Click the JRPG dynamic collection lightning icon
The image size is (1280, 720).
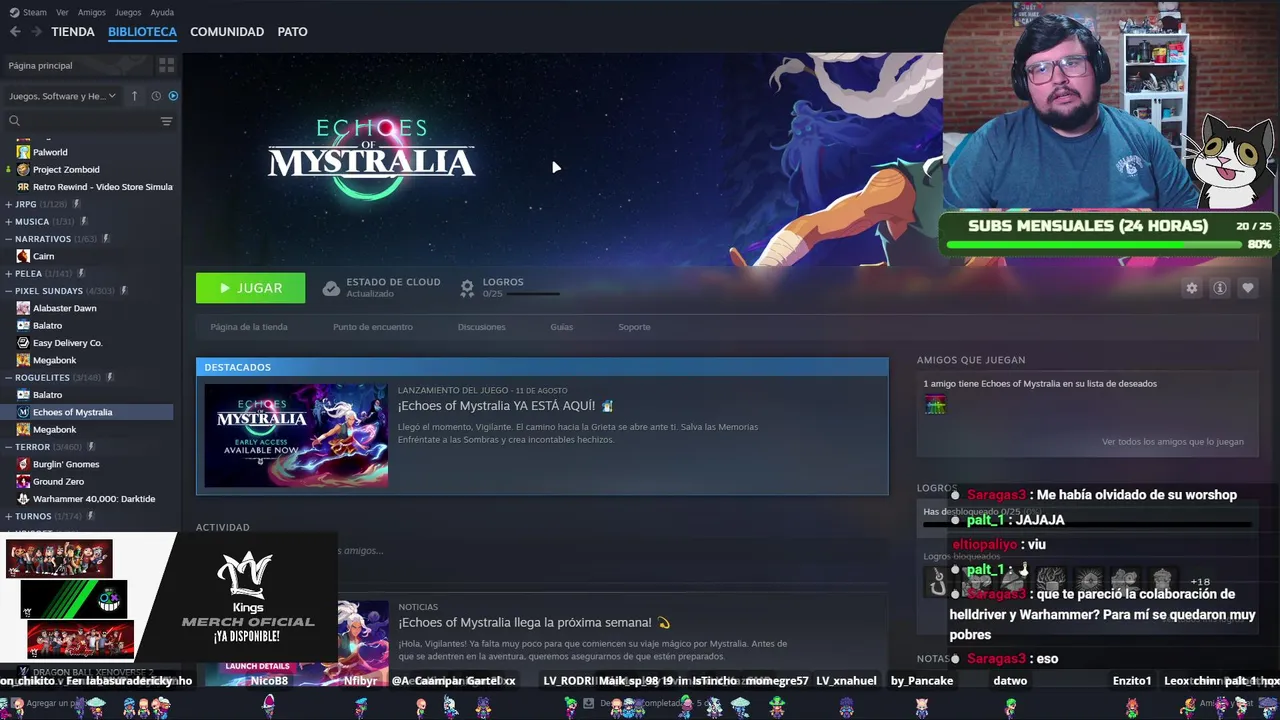75,204
